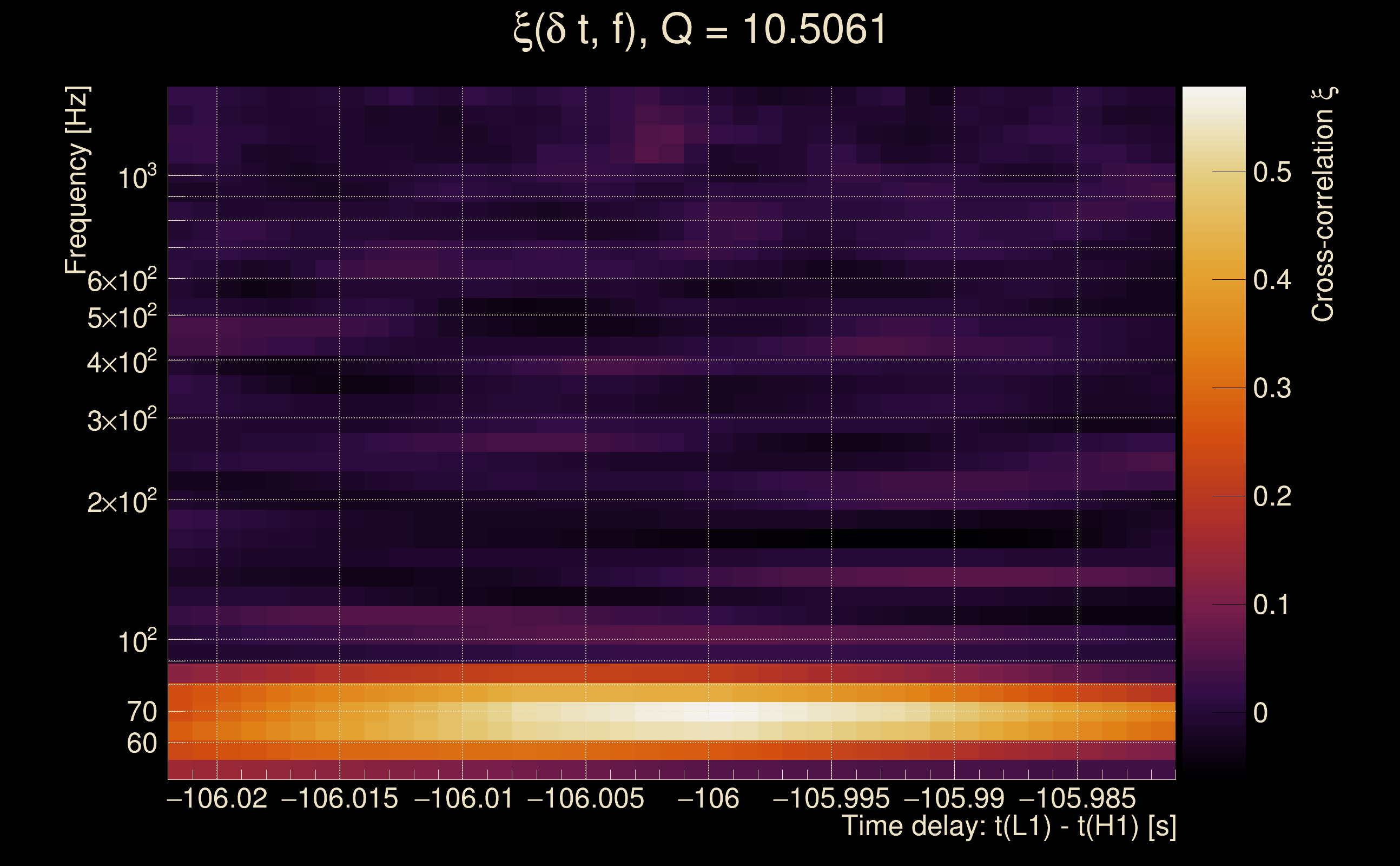Click the Cross-correlation ξ colorbar label

coord(1323,205)
